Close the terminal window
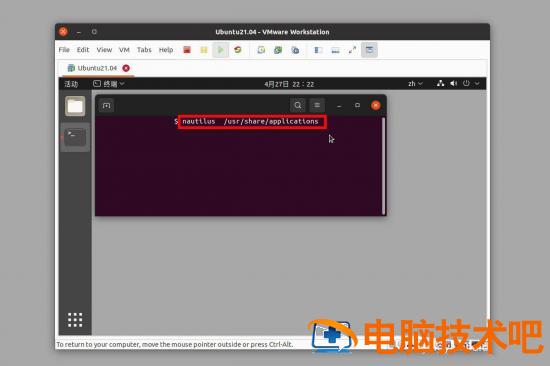The image size is (550, 366). click(x=376, y=105)
